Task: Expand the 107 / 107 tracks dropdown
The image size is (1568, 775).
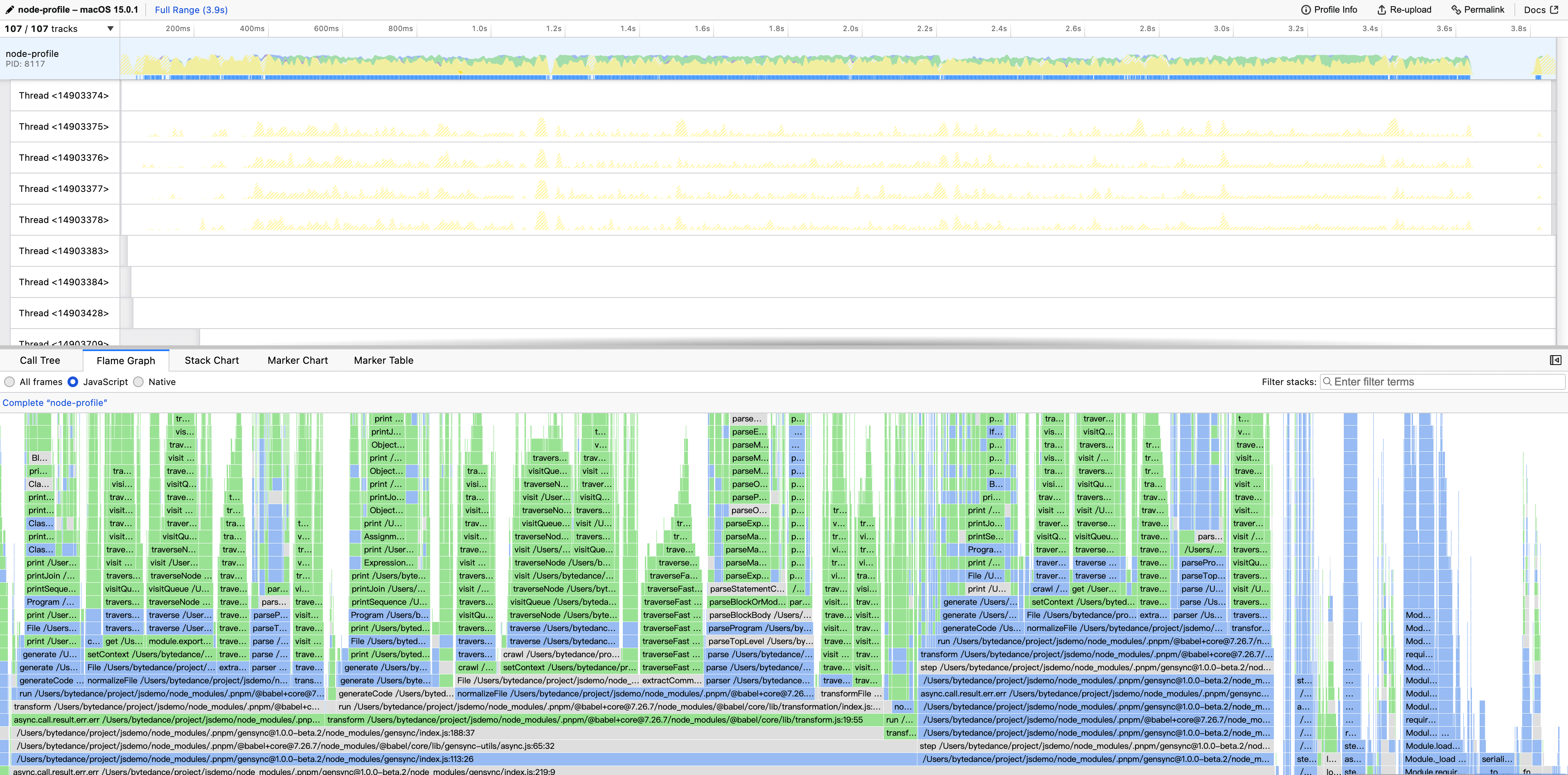Action: pos(59,29)
